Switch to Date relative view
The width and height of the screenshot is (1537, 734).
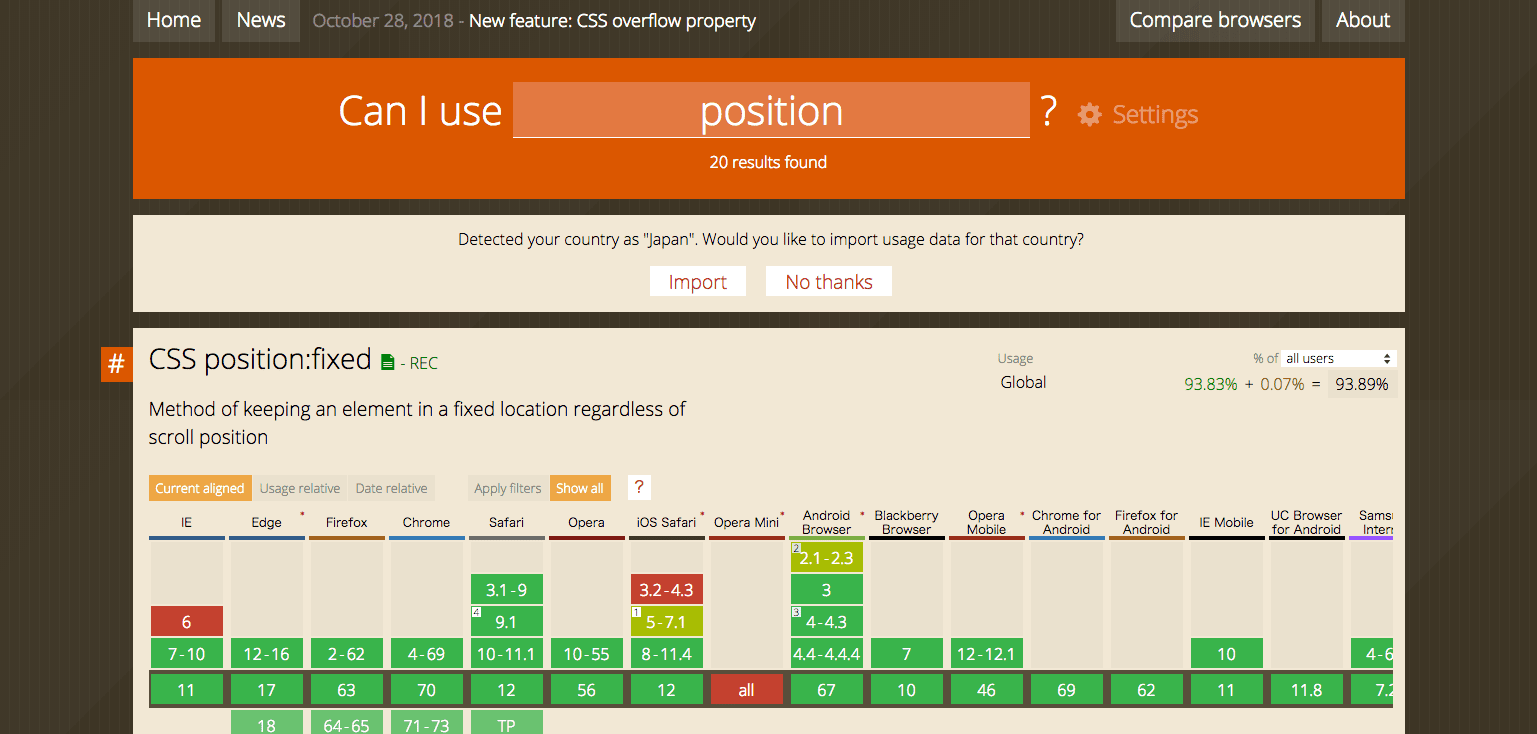[x=391, y=488]
